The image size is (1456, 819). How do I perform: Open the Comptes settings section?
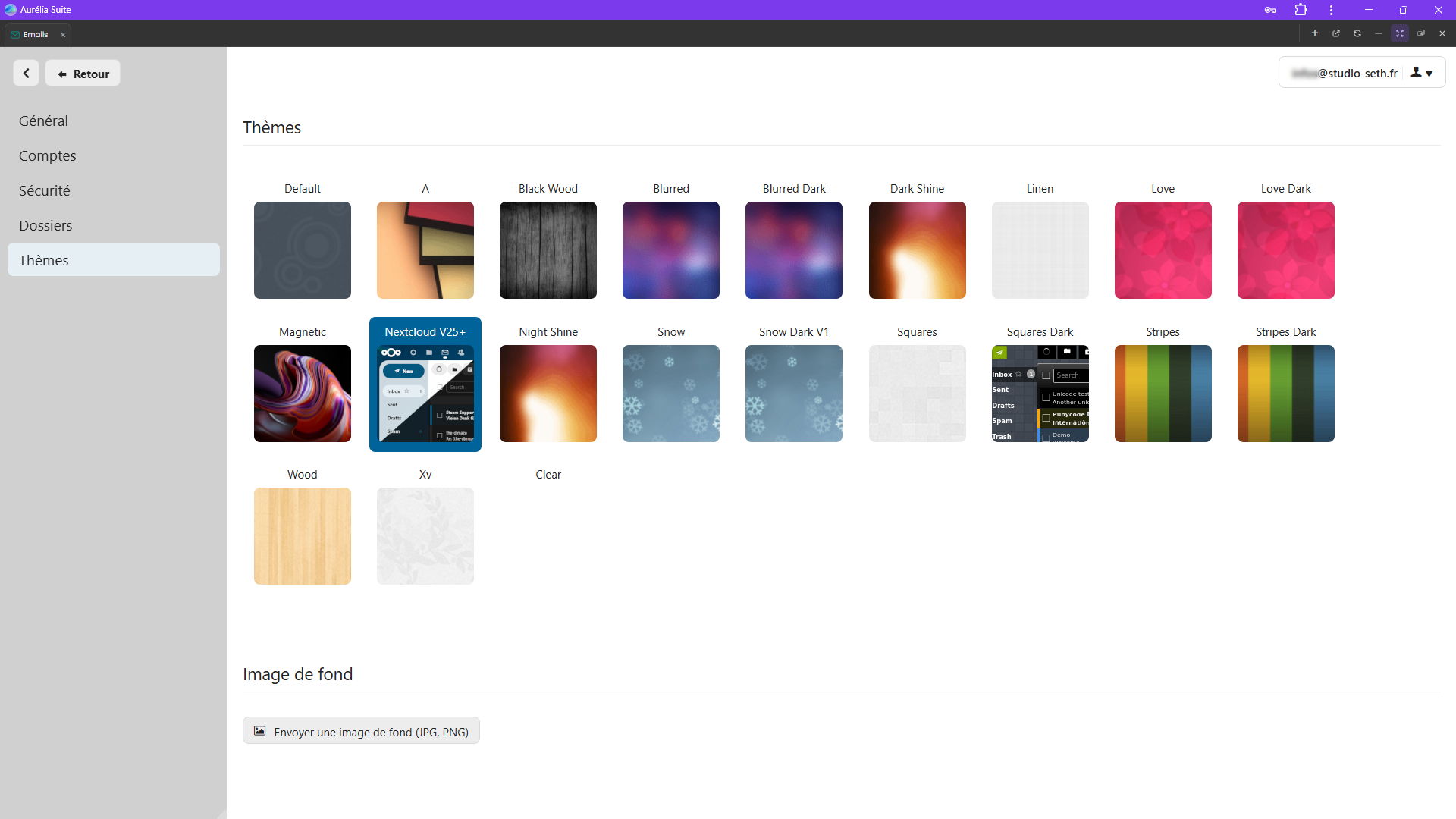(114, 155)
